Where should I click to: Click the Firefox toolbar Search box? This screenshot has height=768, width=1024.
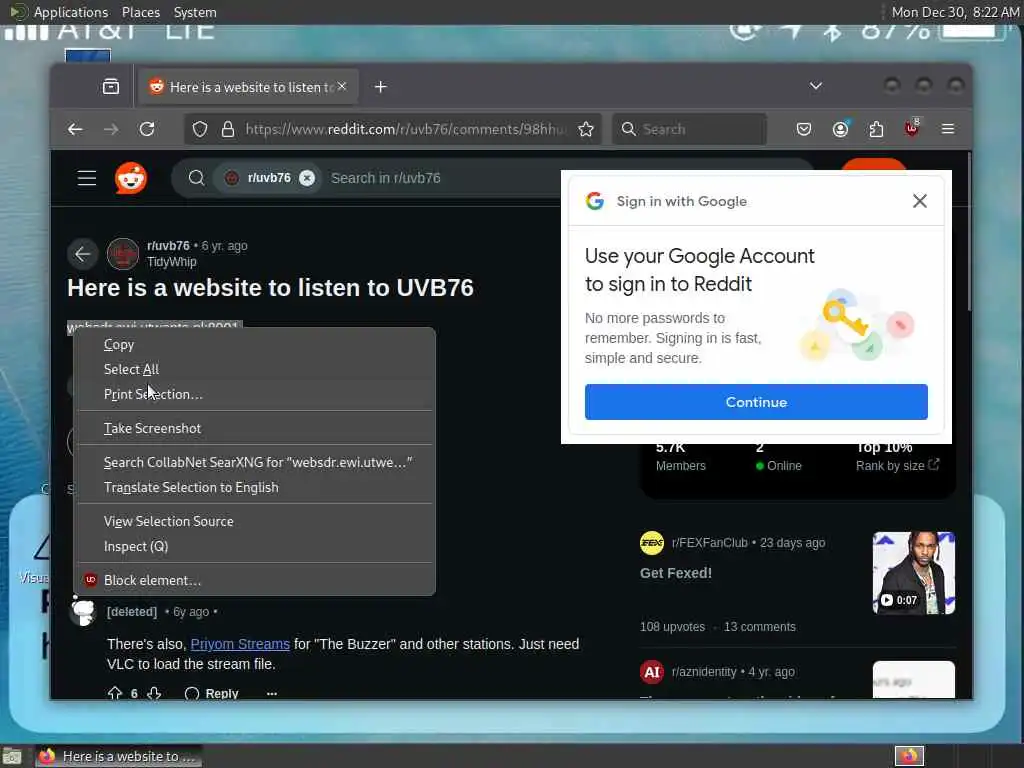pyautogui.click(x=690, y=129)
